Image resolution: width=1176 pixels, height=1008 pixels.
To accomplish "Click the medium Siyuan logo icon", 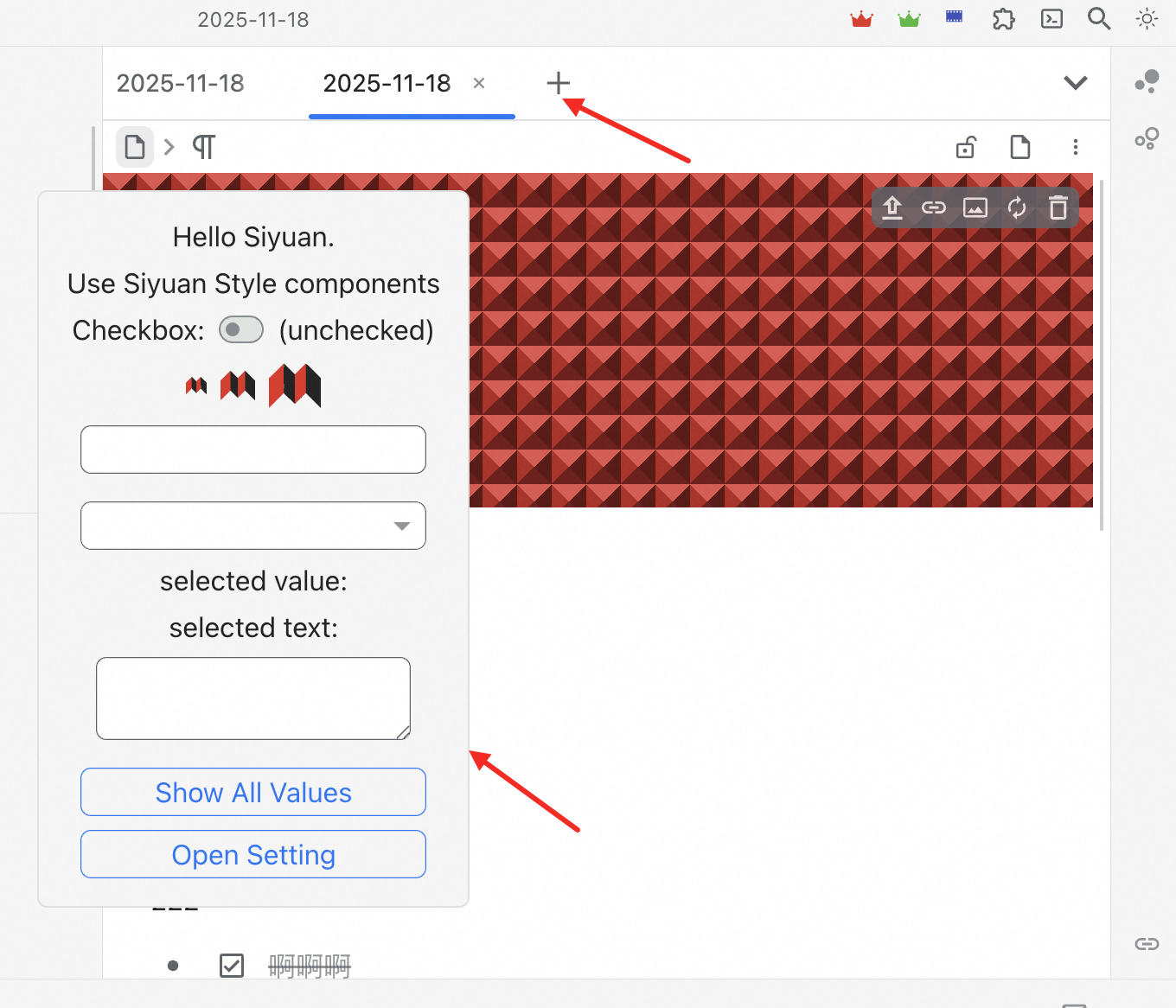I will click(x=238, y=386).
